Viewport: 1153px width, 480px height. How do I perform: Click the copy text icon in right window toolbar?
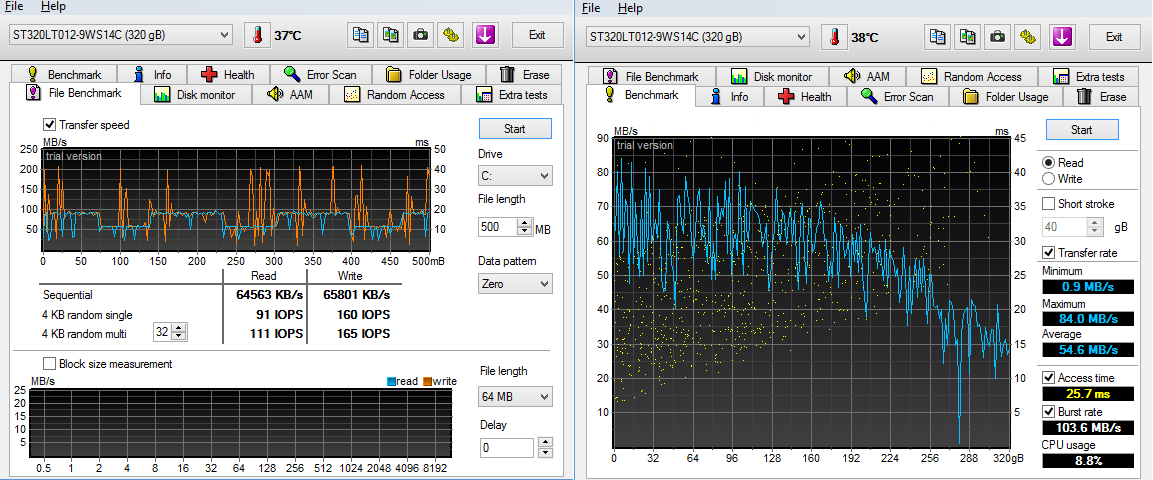coord(938,36)
